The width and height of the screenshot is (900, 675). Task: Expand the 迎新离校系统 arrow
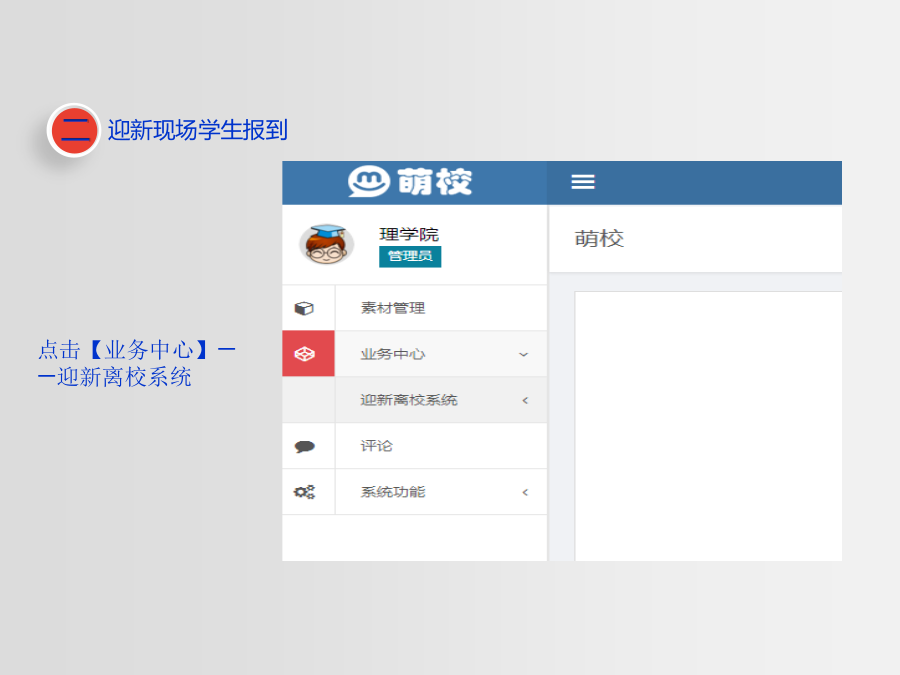tap(525, 401)
